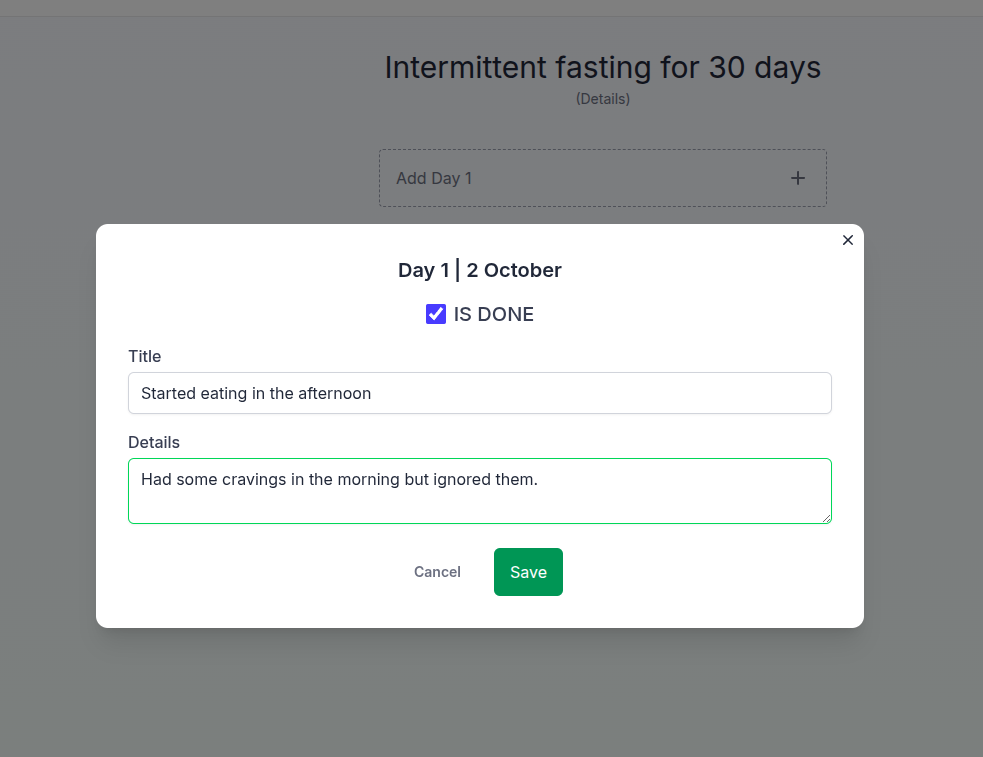Click the Details heading under the challenge title
This screenshot has height=757, width=983.
(602, 98)
